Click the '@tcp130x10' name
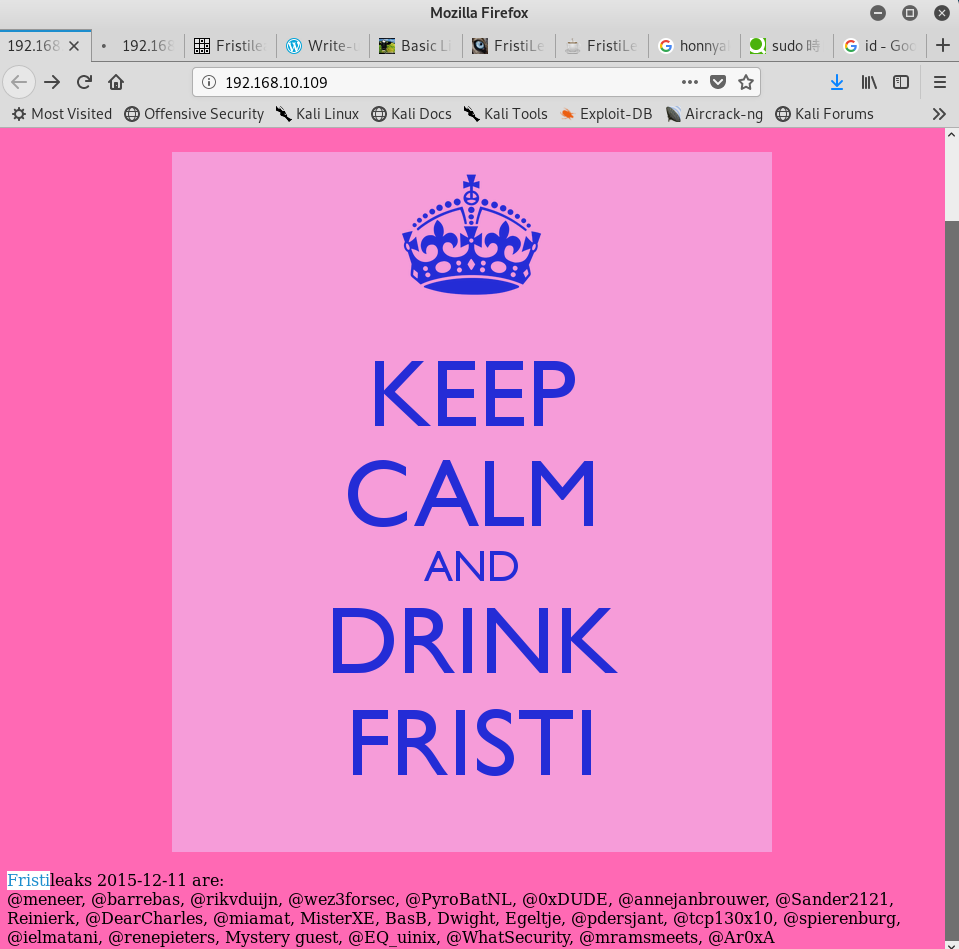The width and height of the screenshot is (959, 949). coord(723,918)
